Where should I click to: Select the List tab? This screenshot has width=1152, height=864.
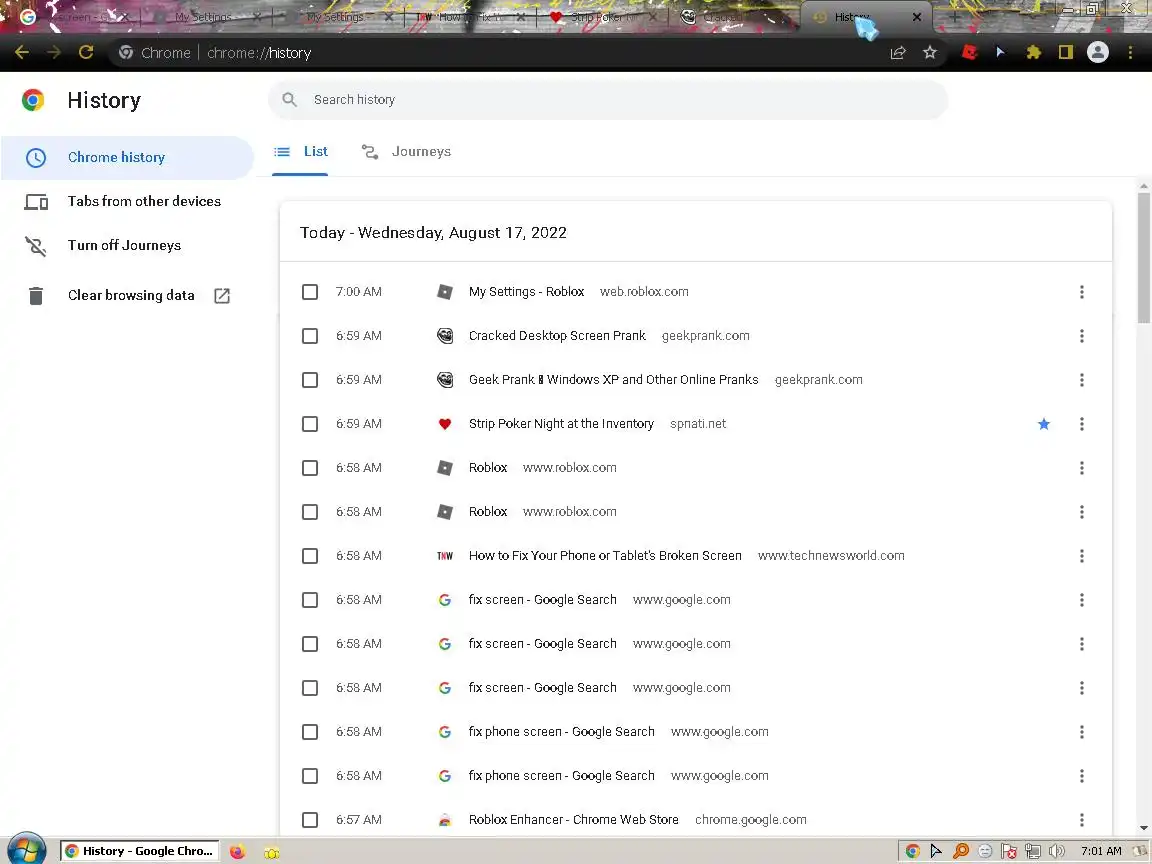coord(300,151)
